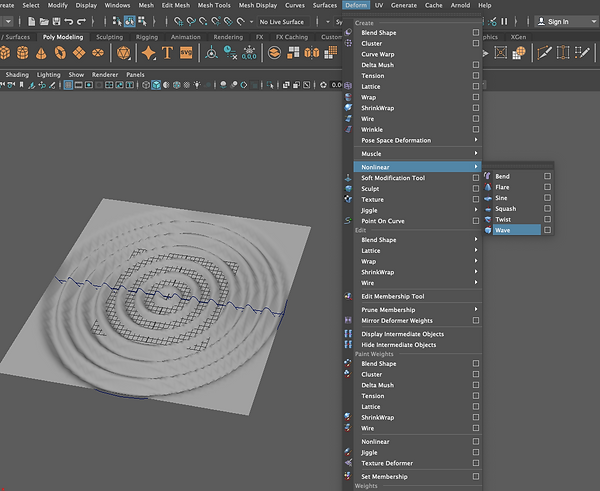This screenshot has width=600, height=491.
Task: Open option box for Wrinkle deformer
Action: pos(476,129)
